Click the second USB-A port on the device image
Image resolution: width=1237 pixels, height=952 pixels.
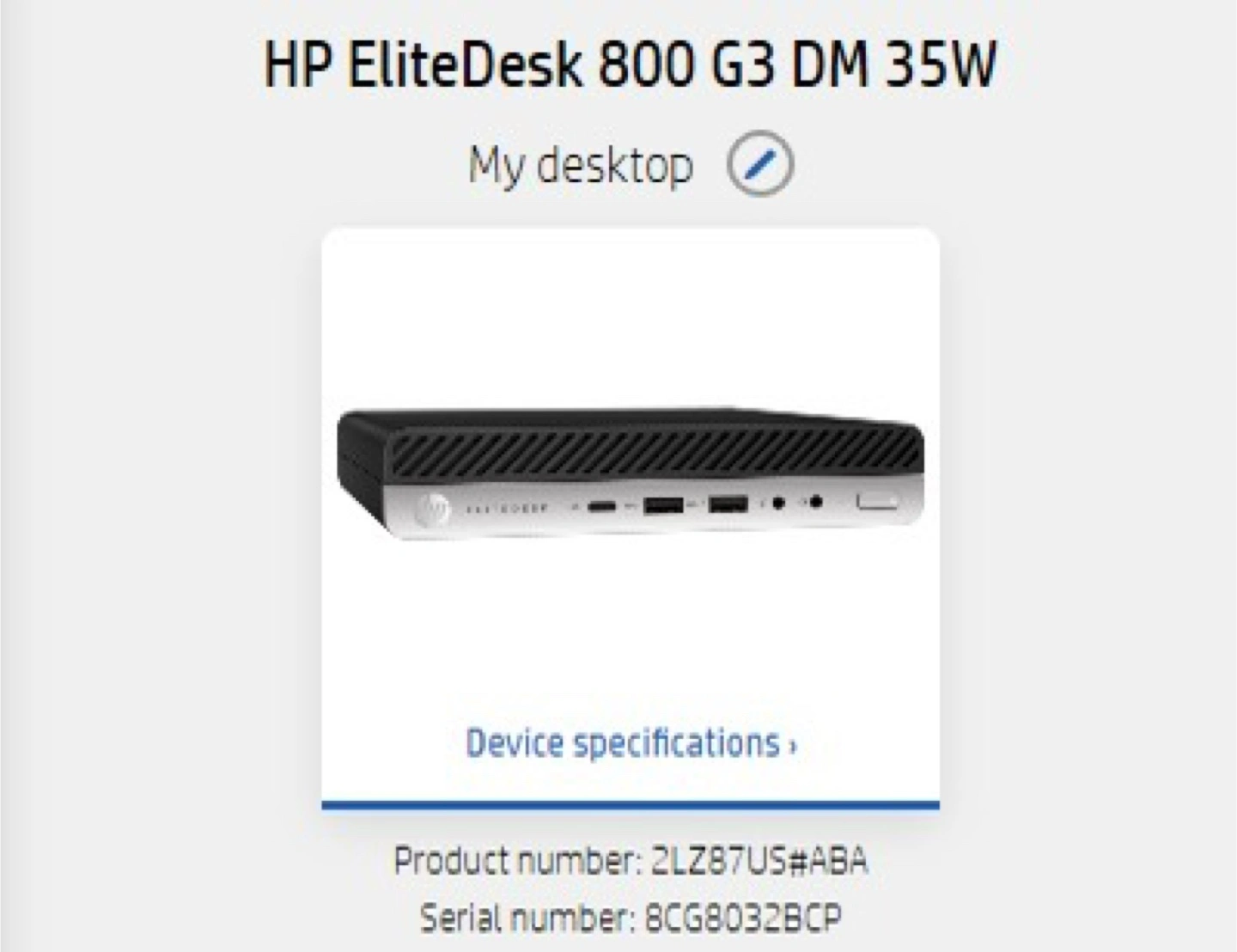[x=728, y=504]
